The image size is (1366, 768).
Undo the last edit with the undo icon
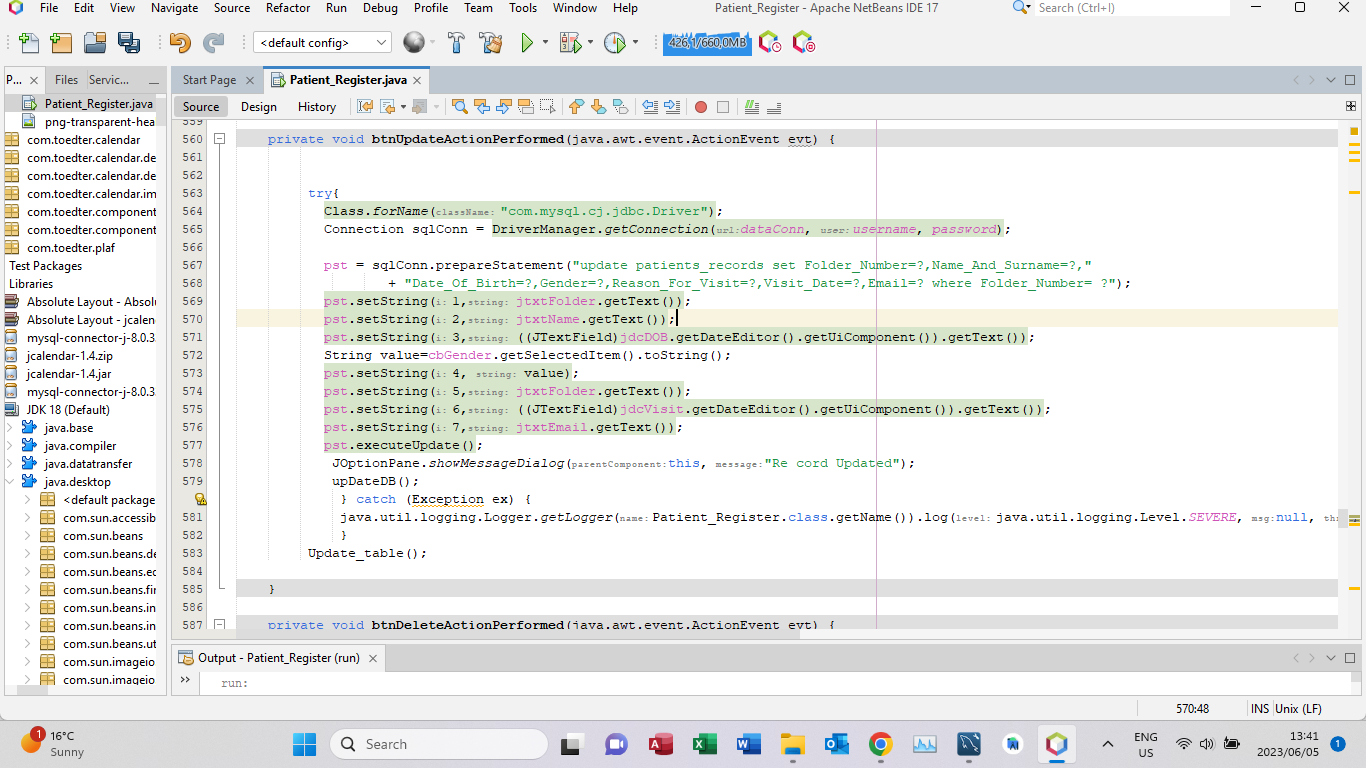click(179, 42)
